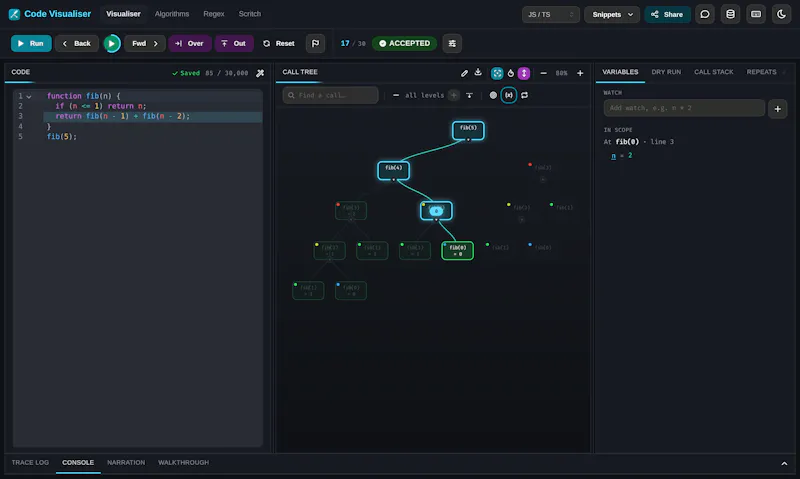Reset the execution
The height and width of the screenshot is (479, 800).
(x=279, y=43)
